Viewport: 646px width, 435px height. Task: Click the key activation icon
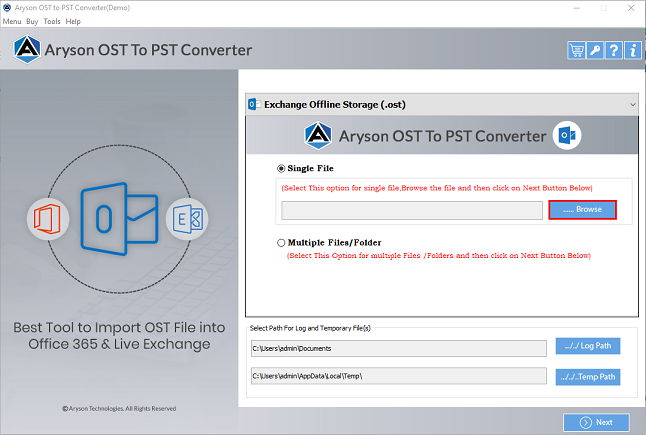[x=594, y=50]
